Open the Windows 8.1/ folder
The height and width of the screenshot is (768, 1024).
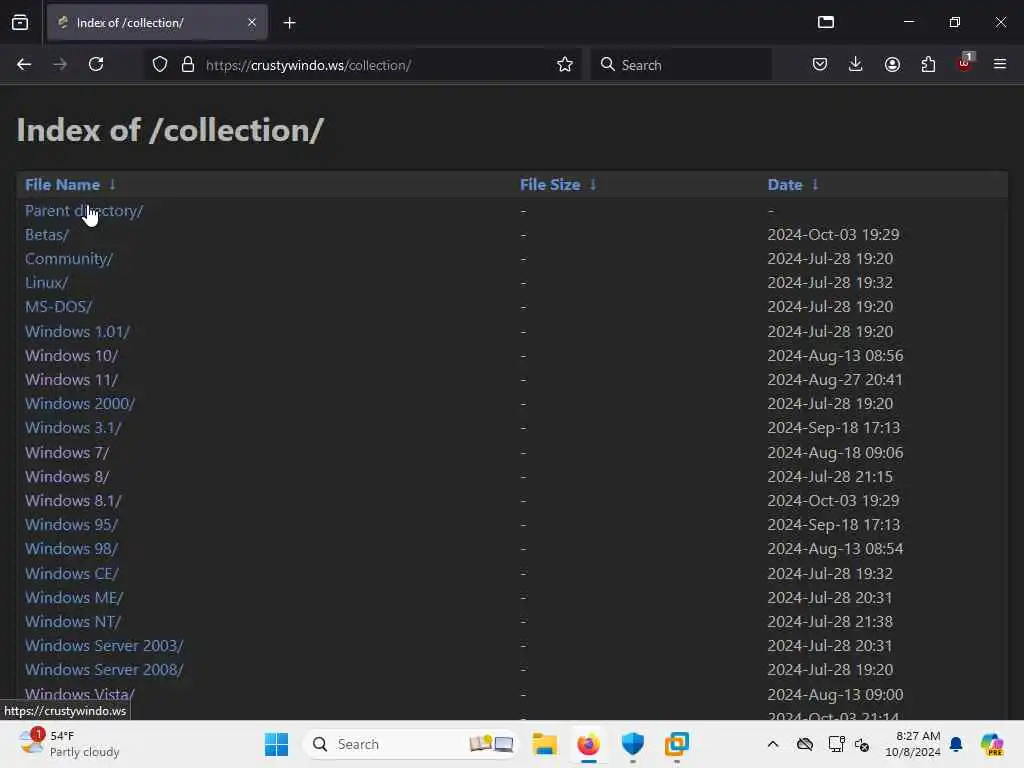click(73, 501)
